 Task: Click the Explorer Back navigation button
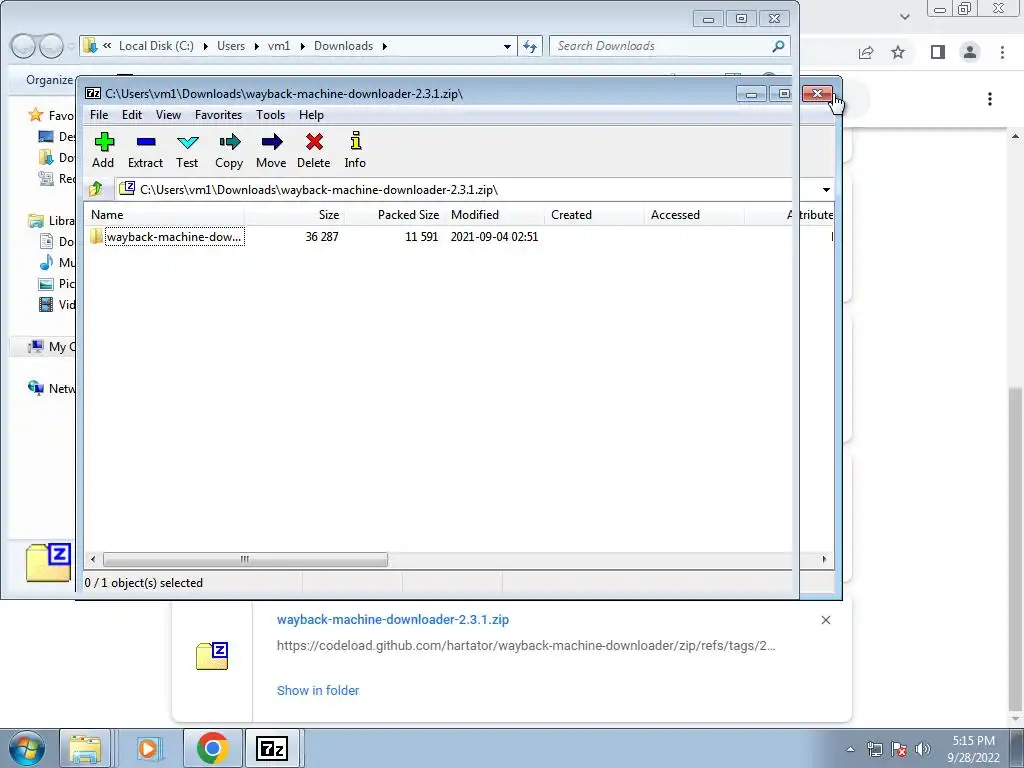(x=23, y=46)
